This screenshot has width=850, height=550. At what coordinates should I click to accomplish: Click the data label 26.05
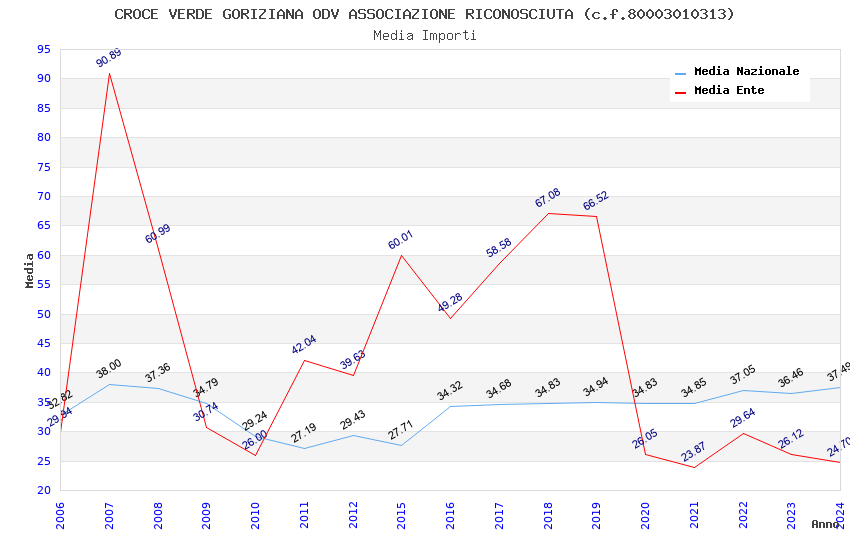[645, 439]
